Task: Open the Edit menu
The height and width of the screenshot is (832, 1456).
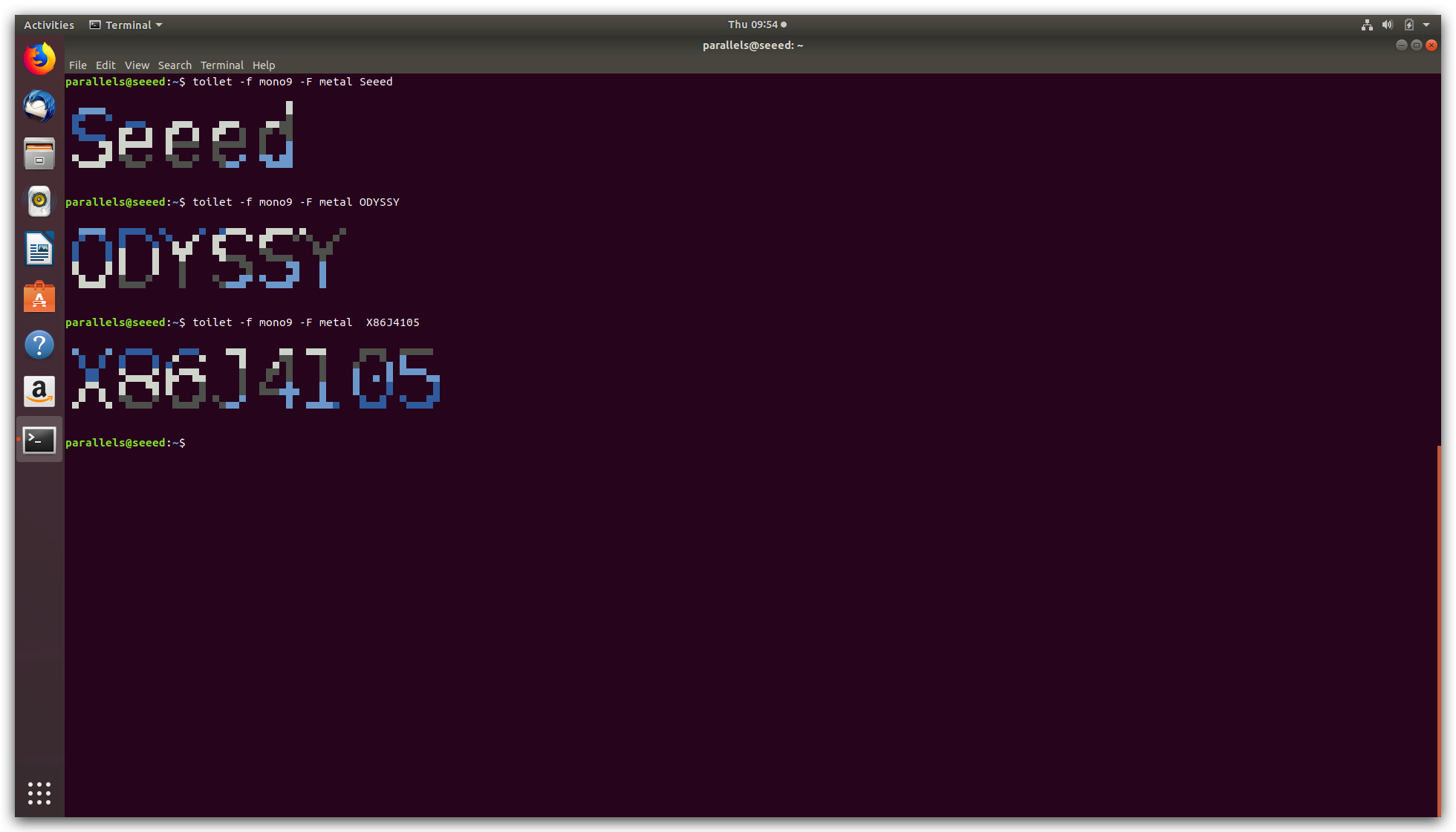Action: coord(105,65)
